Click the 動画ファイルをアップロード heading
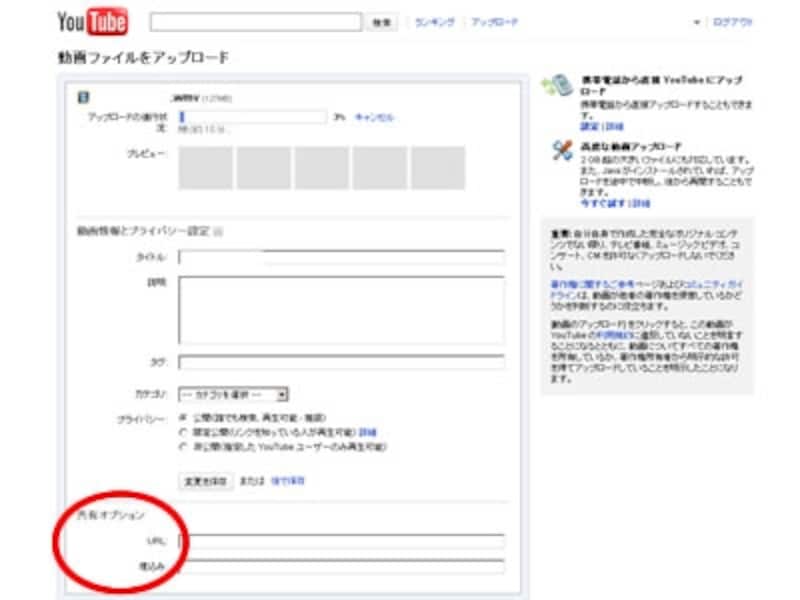This screenshot has height=600, width=800. (143, 58)
